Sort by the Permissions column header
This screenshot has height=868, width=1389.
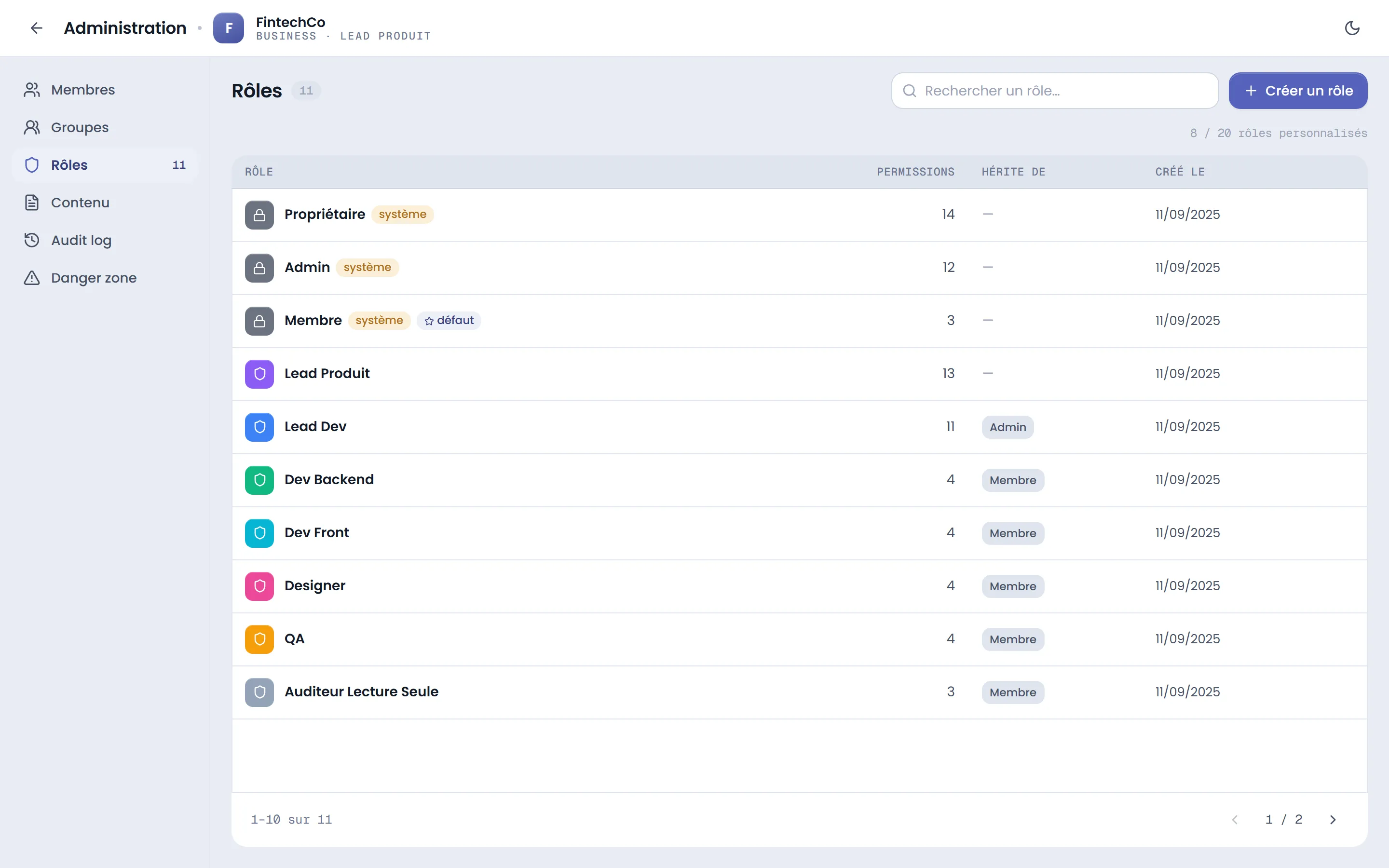tap(915, 172)
